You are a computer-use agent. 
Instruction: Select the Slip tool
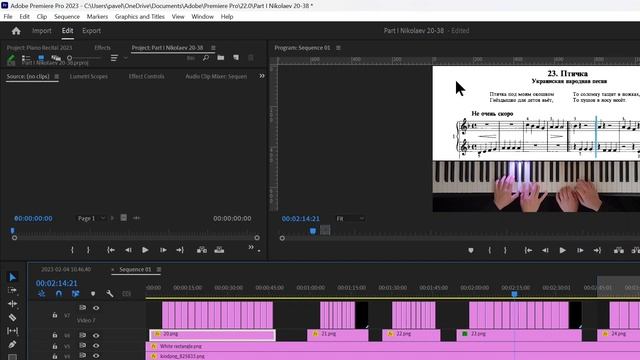click(x=12, y=331)
